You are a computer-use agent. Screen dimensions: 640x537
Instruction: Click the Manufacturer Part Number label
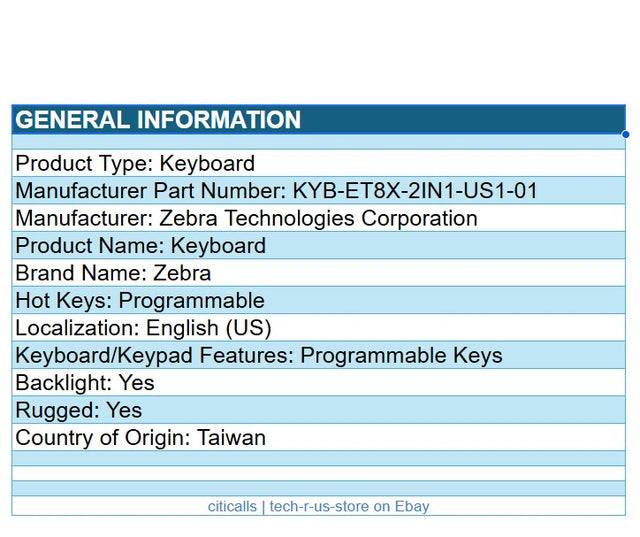(150, 191)
